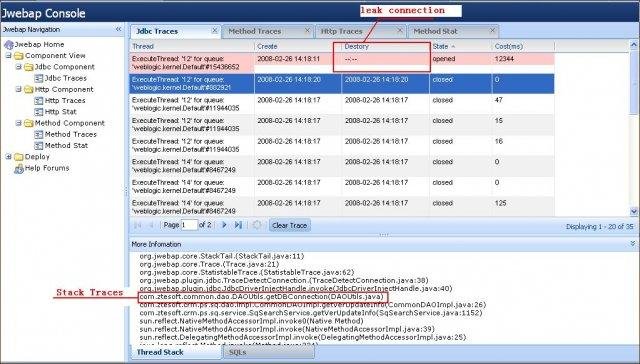Select the closed trace row costing 15
The width and height of the screenshot is (640, 364).
(x=342, y=124)
